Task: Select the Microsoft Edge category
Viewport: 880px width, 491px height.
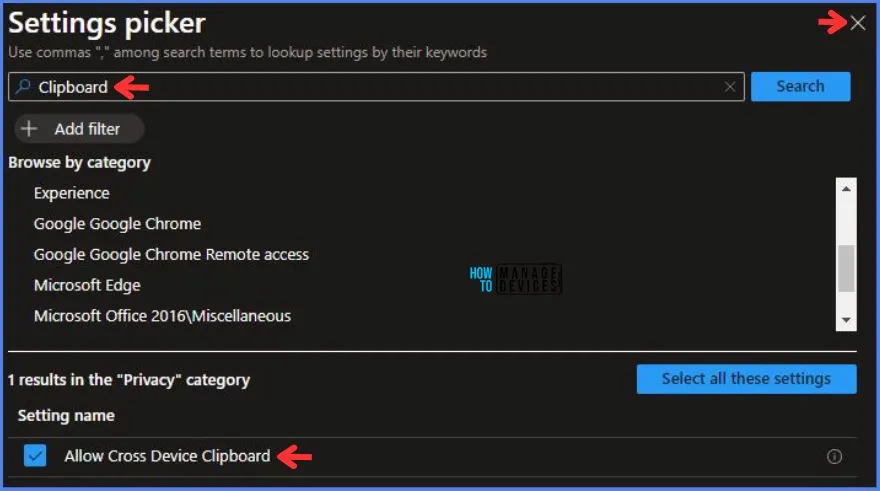Action: click(x=87, y=285)
